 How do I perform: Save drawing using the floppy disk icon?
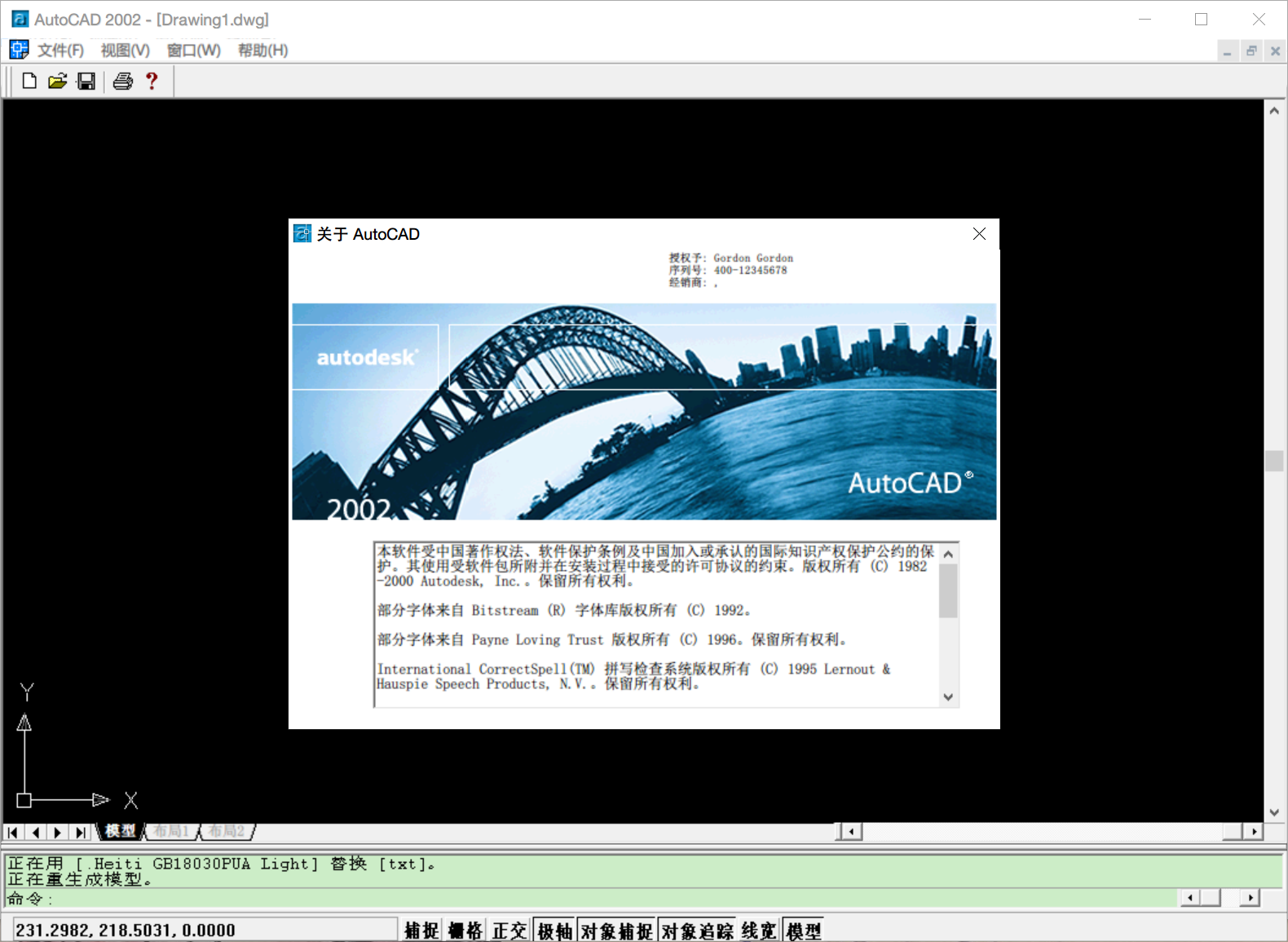[86, 81]
